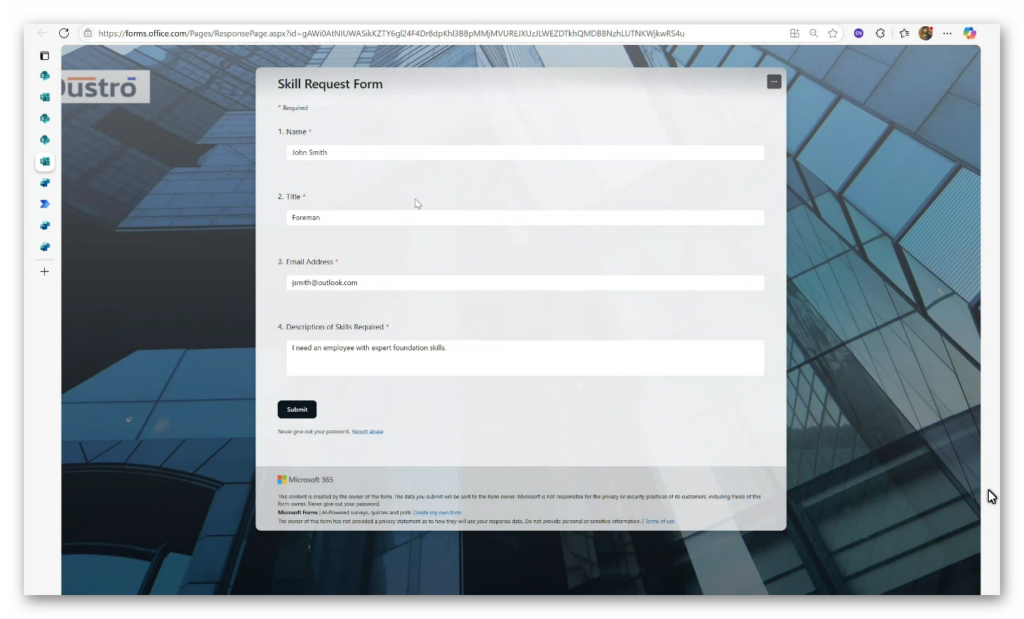Click the Microsoft 365 logo in footer
Viewport: 1024px width, 619px height.
pyautogui.click(x=305, y=480)
